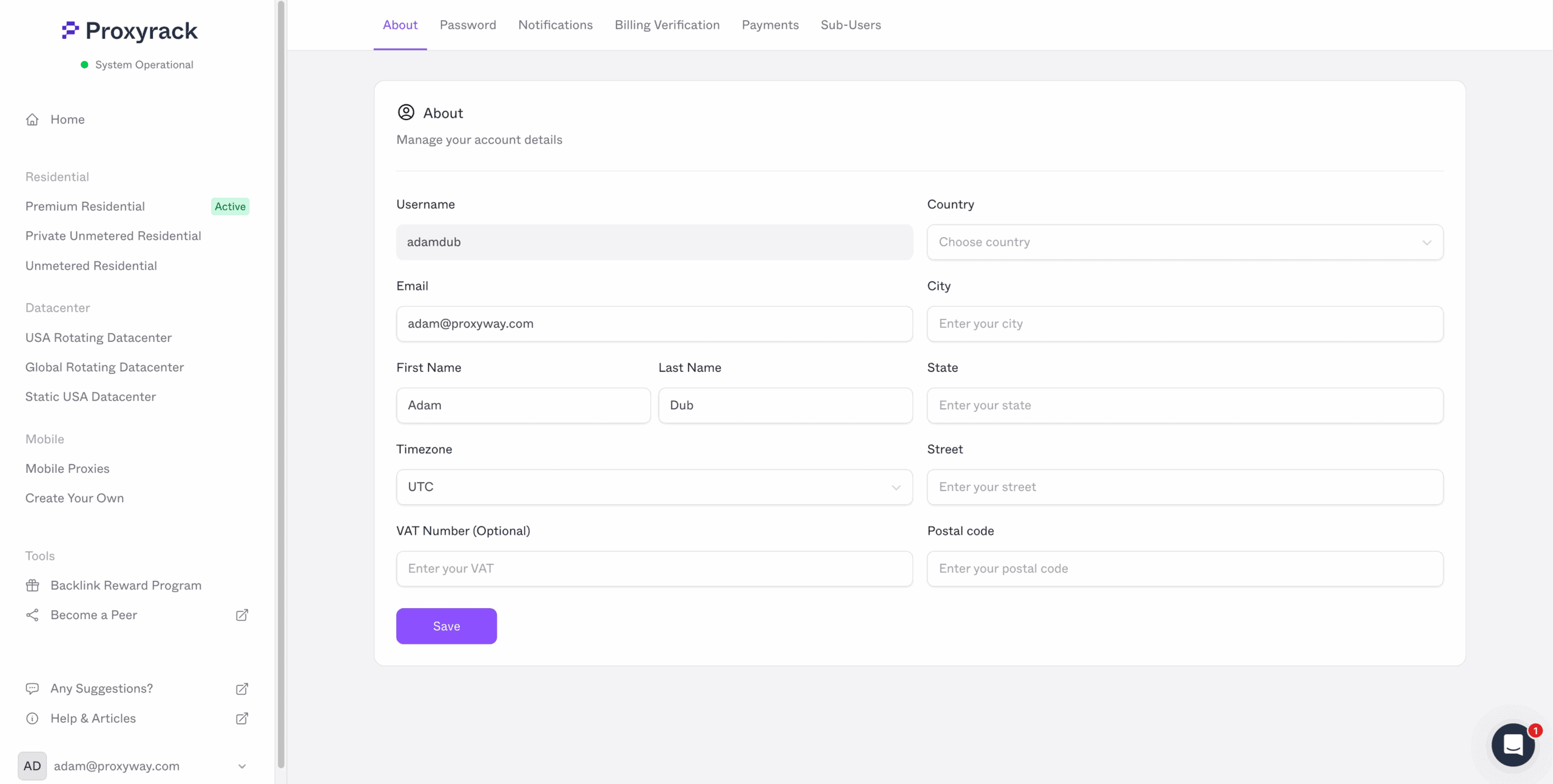Go to Premium Residential page
This screenshot has height=784, width=1553.
click(x=85, y=206)
